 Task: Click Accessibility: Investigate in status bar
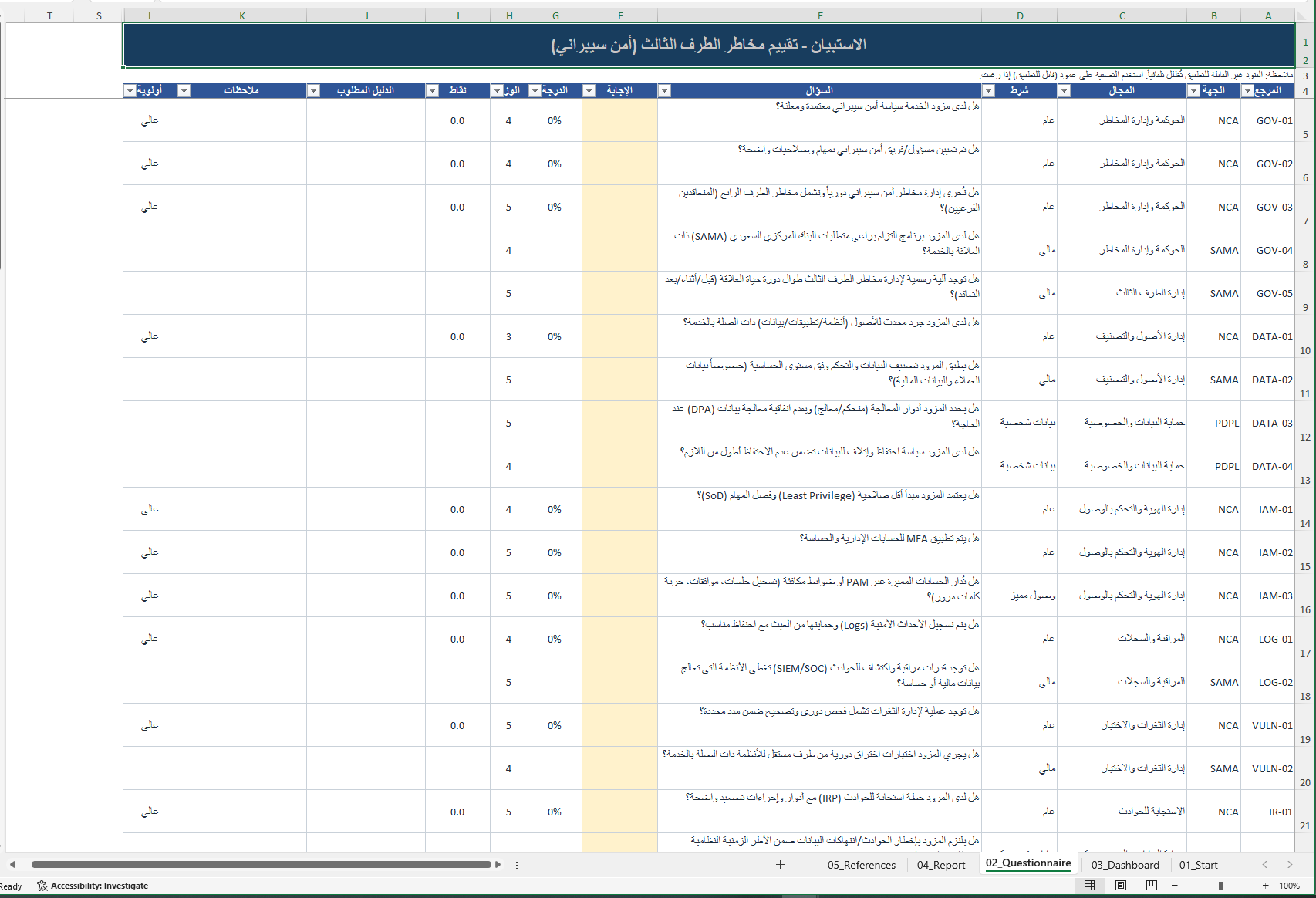[93, 886]
